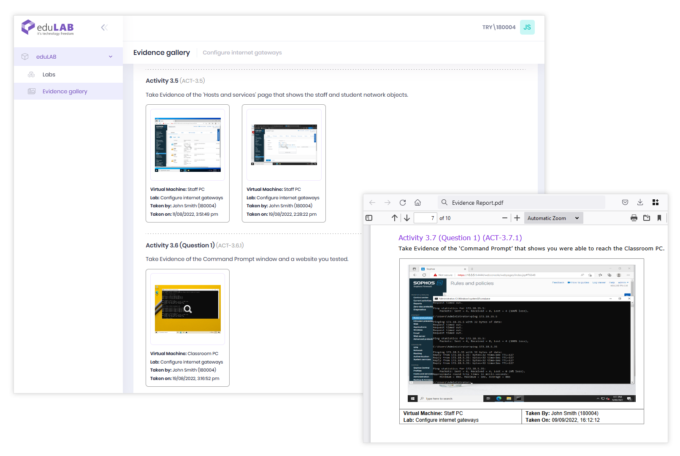Image resolution: width=680 pixels, height=456 pixels.
Task: Zoom in on the PDF document
Action: [516, 218]
